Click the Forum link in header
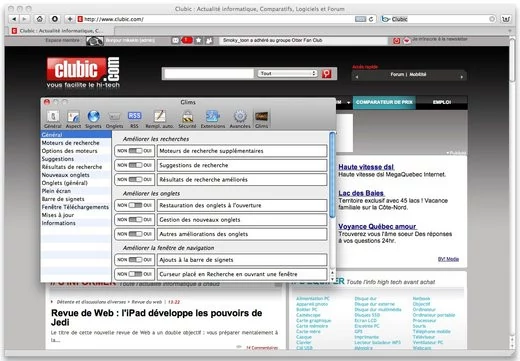This screenshot has width=520, height=361. (x=397, y=74)
